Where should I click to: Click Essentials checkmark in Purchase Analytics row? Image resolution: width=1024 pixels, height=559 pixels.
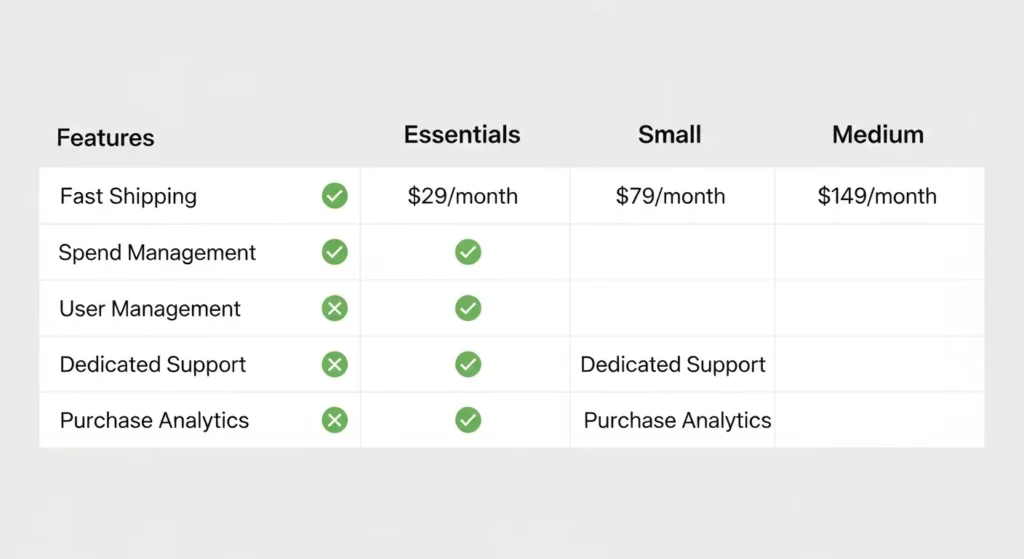(x=468, y=420)
